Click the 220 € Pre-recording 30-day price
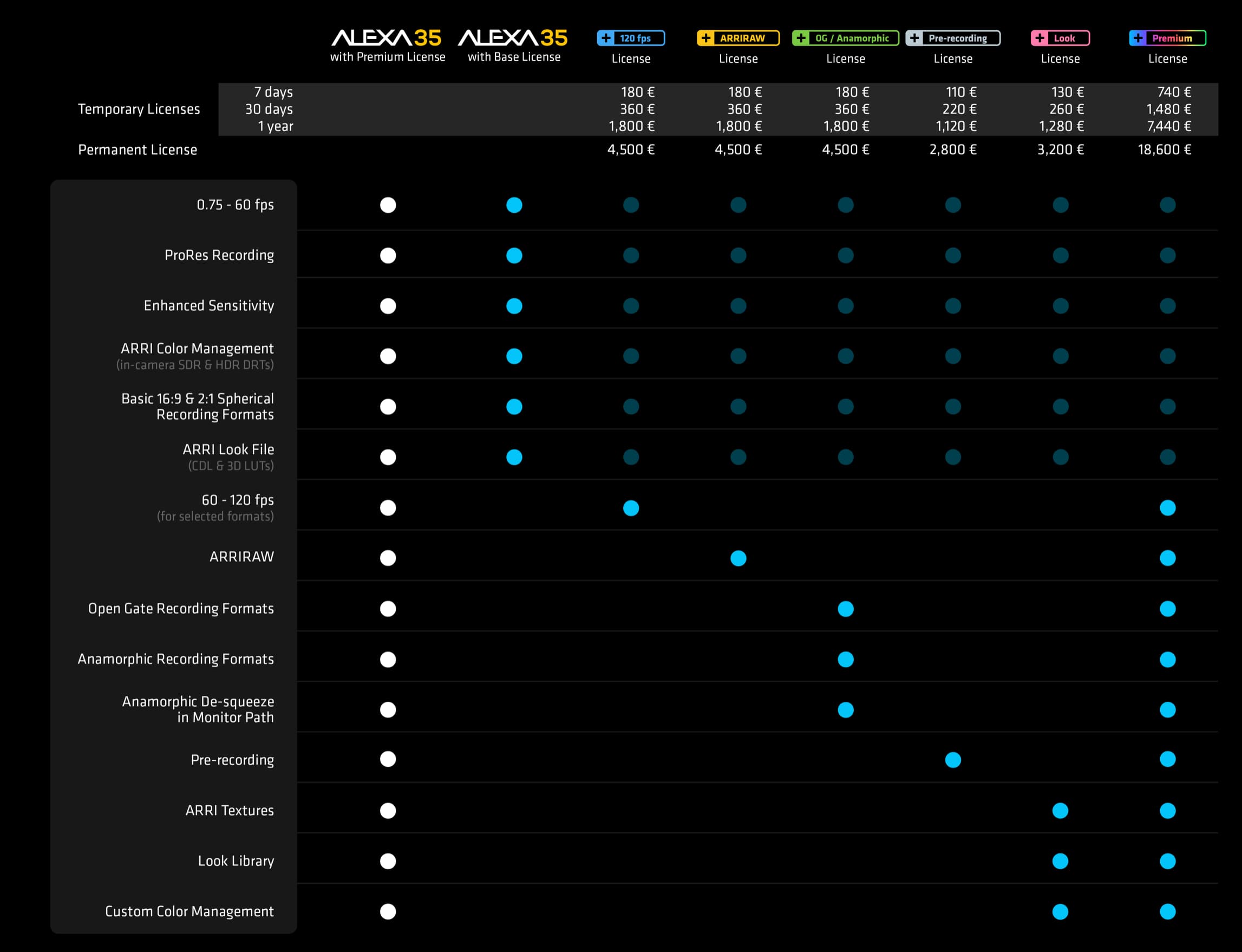The image size is (1242, 952). click(x=959, y=109)
